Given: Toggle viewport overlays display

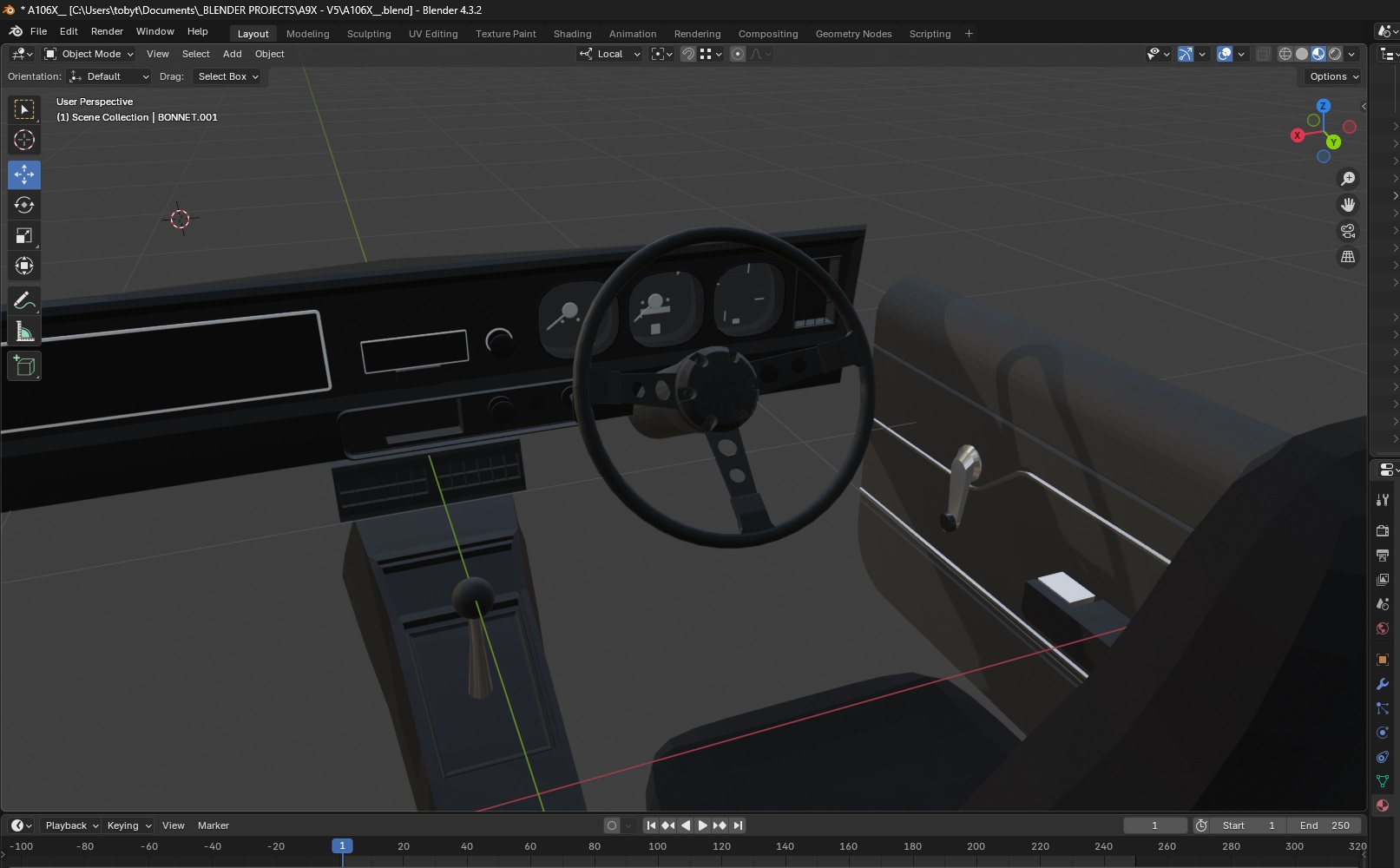Looking at the screenshot, I should (x=1225, y=54).
